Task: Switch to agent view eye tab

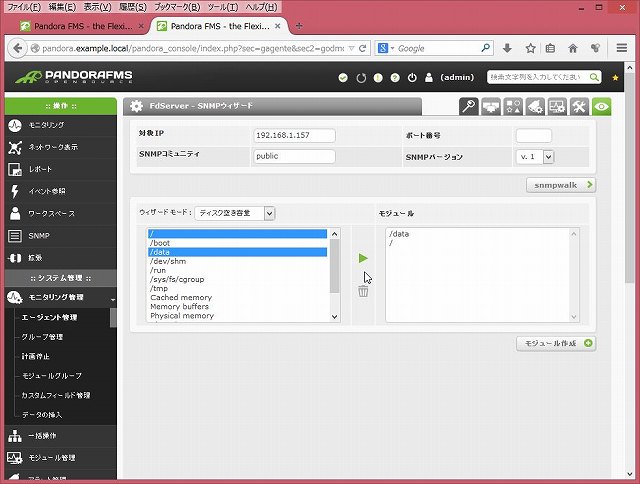Action: pyautogui.click(x=602, y=107)
